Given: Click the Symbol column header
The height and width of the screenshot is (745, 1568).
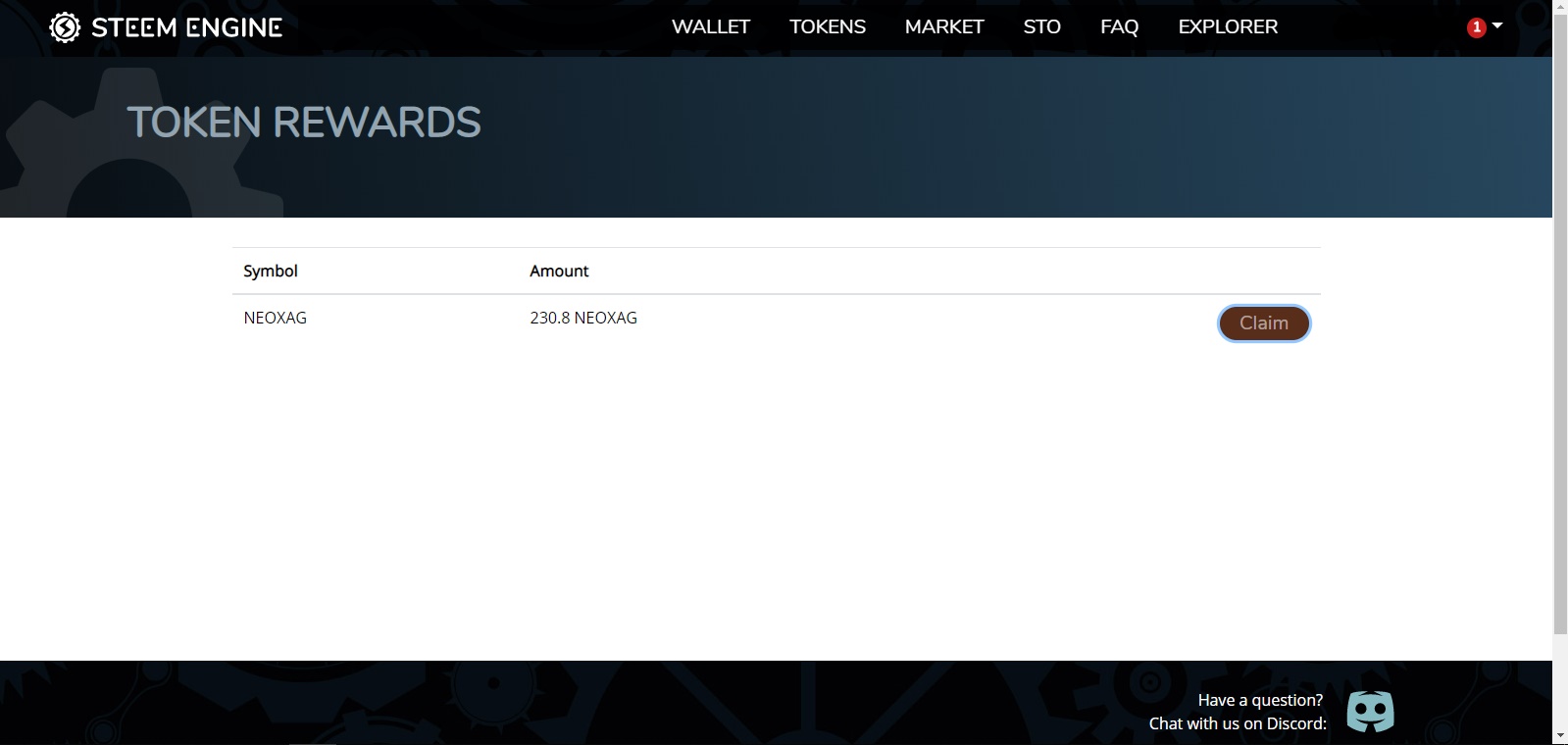Looking at the screenshot, I should (271, 272).
